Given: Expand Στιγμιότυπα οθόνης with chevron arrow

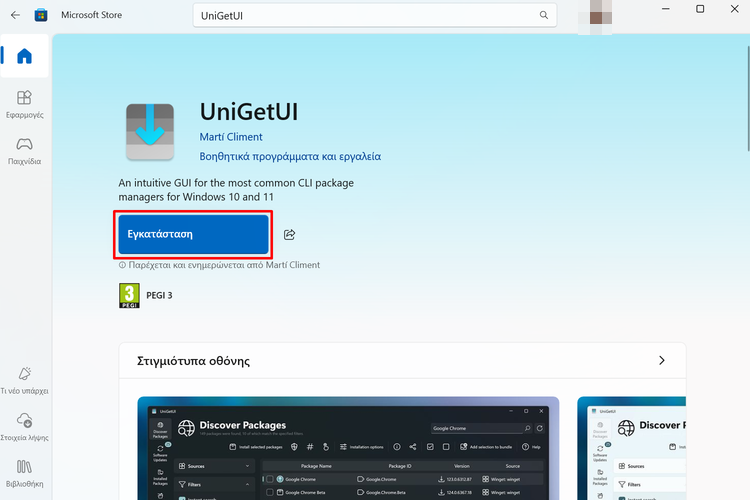Looking at the screenshot, I should coord(662,360).
